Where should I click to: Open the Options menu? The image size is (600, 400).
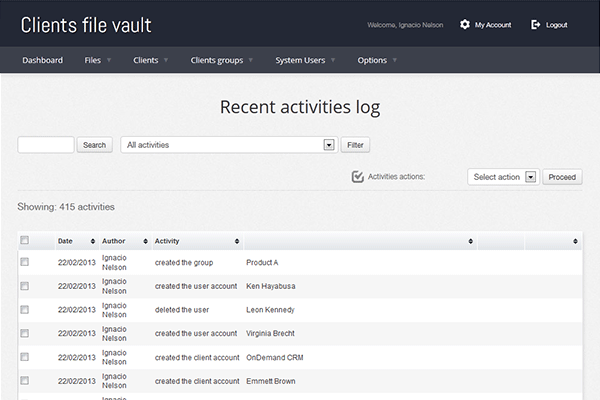pos(372,60)
